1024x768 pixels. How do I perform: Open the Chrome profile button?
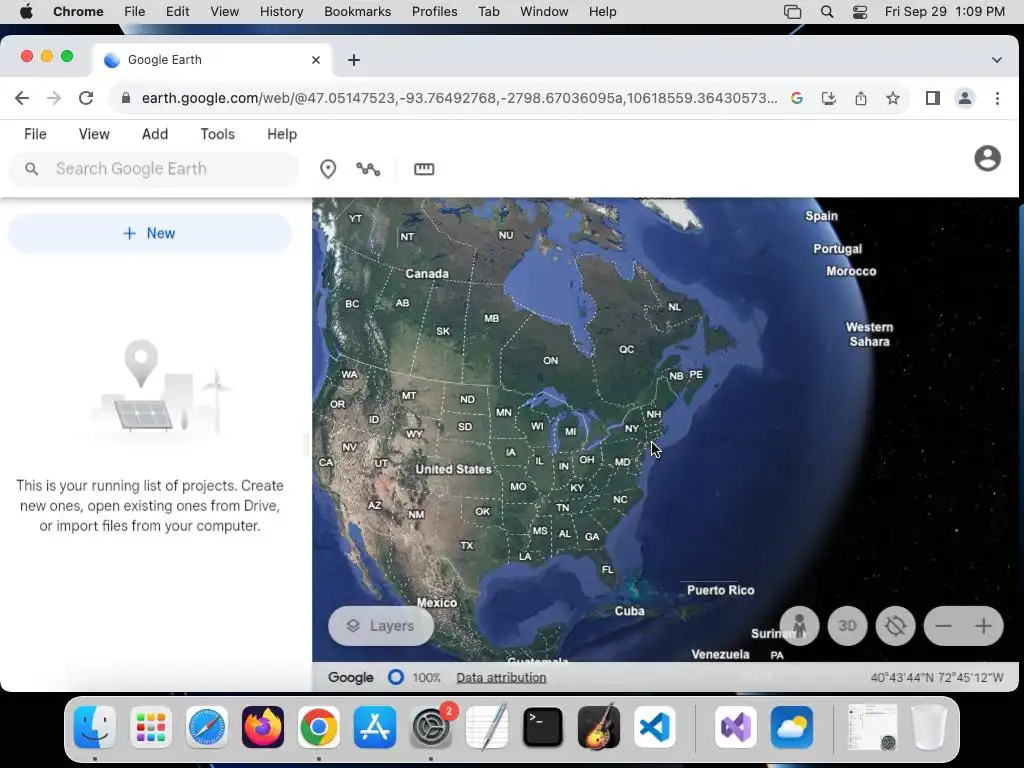[x=965, y=98]
